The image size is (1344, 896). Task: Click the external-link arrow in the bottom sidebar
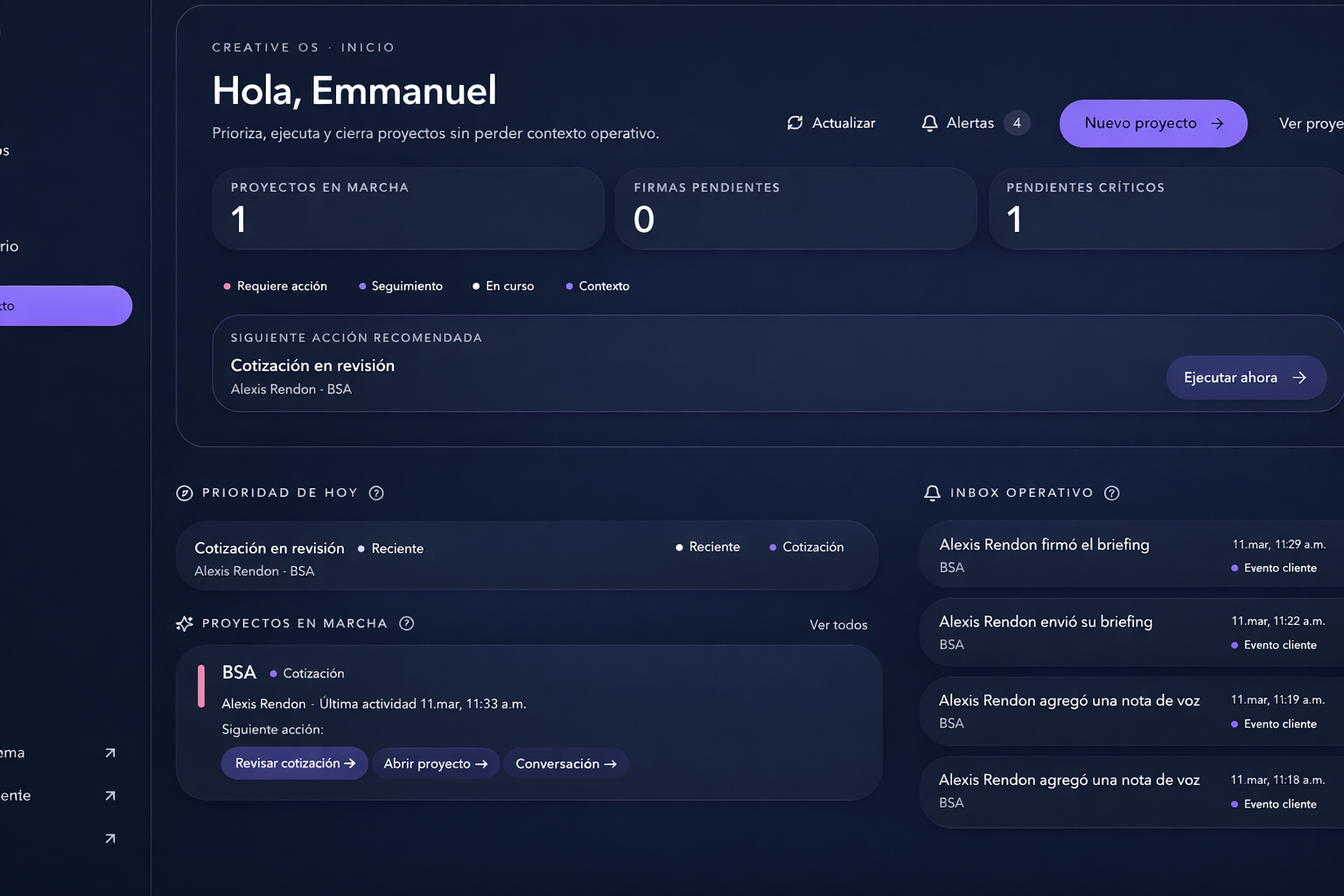tap(110, 838)
